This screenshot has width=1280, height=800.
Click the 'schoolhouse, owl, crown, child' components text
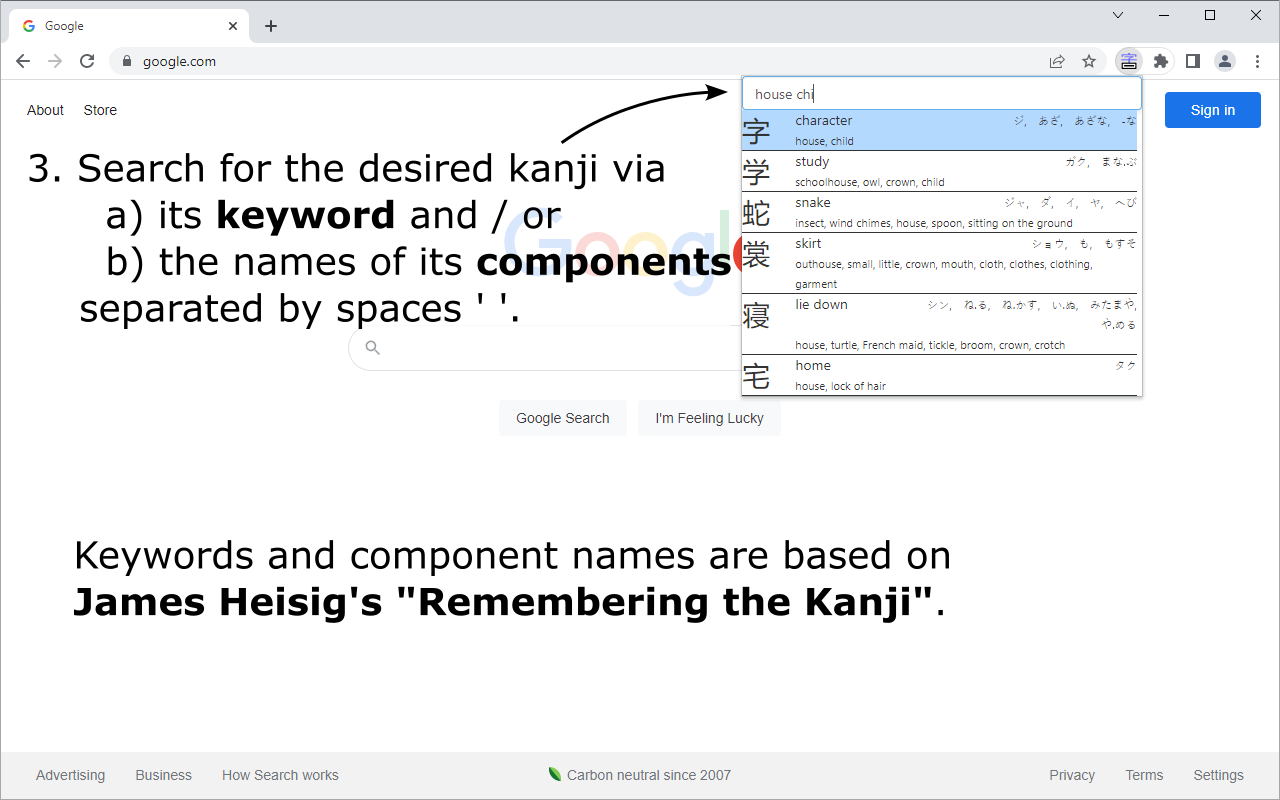point(870,182)
